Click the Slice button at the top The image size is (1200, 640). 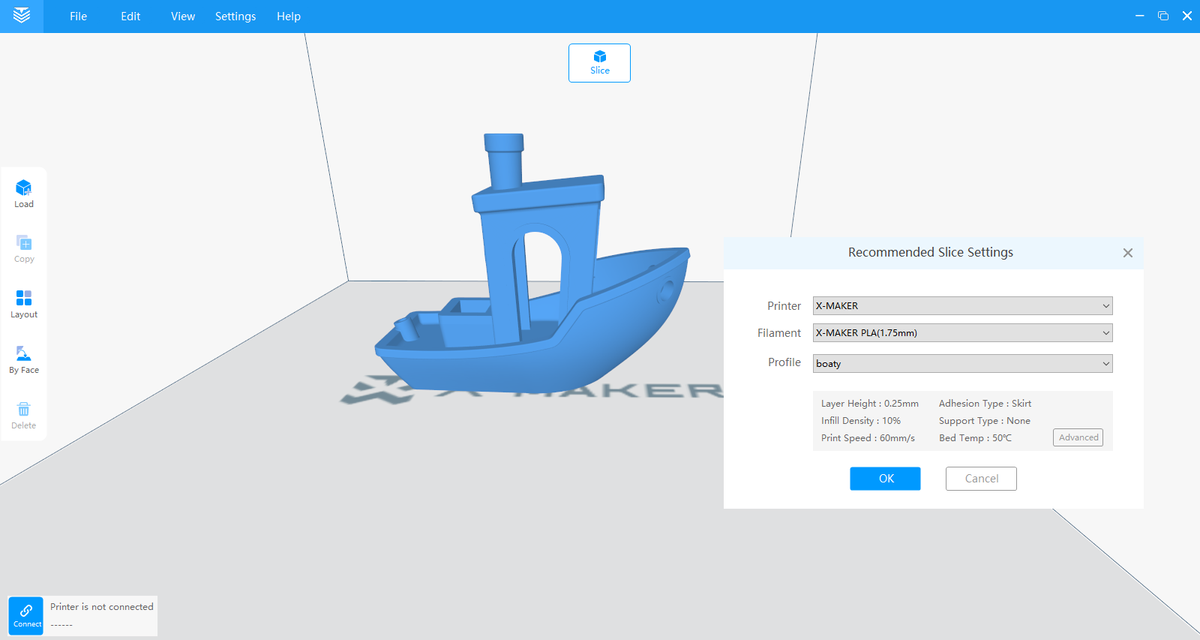coord(599,62)
